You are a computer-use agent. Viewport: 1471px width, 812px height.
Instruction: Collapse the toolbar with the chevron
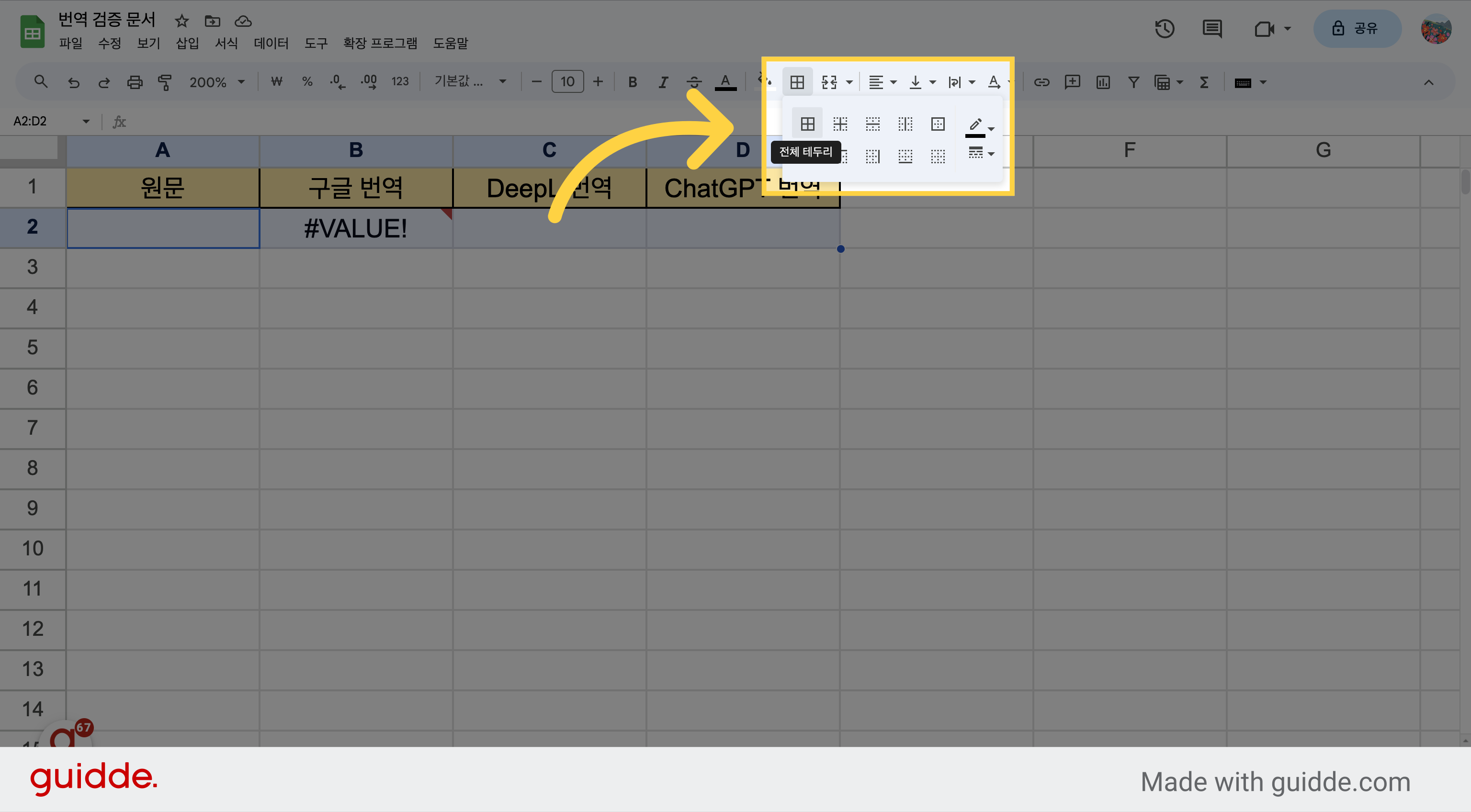click(1429, 82)
